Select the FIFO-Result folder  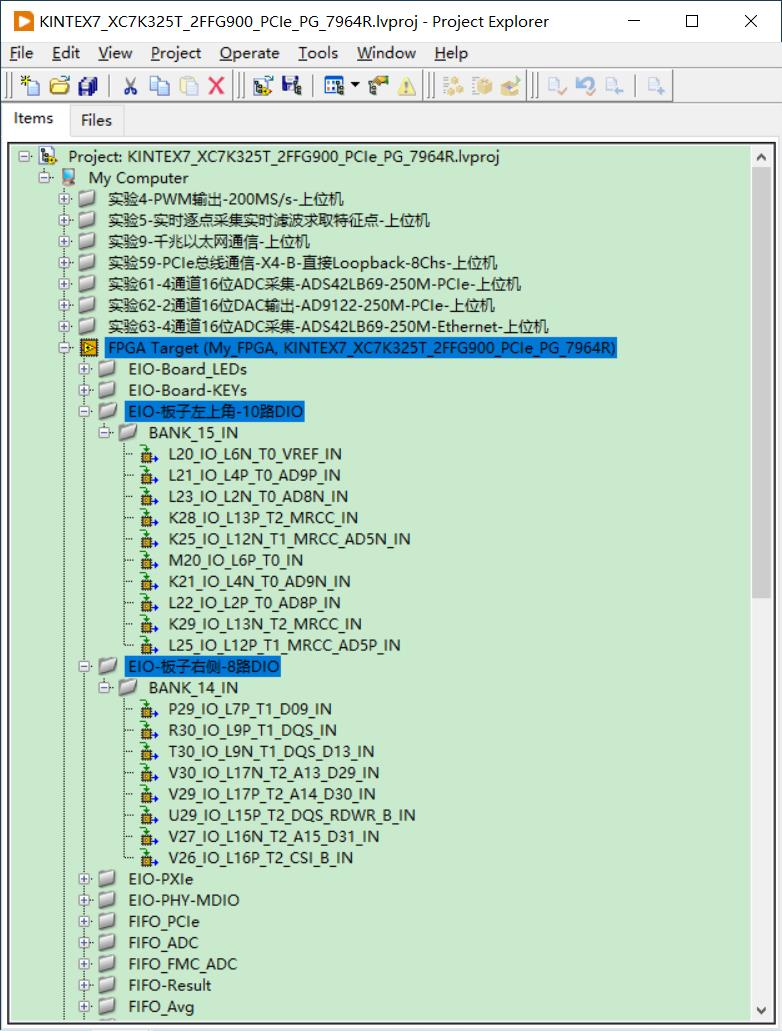[170, 985]
